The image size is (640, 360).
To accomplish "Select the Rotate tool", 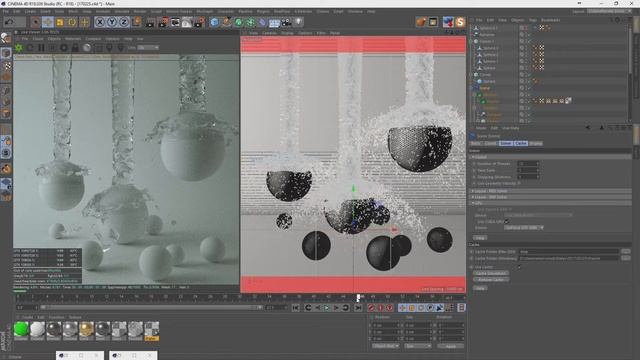I will [72, 22].
